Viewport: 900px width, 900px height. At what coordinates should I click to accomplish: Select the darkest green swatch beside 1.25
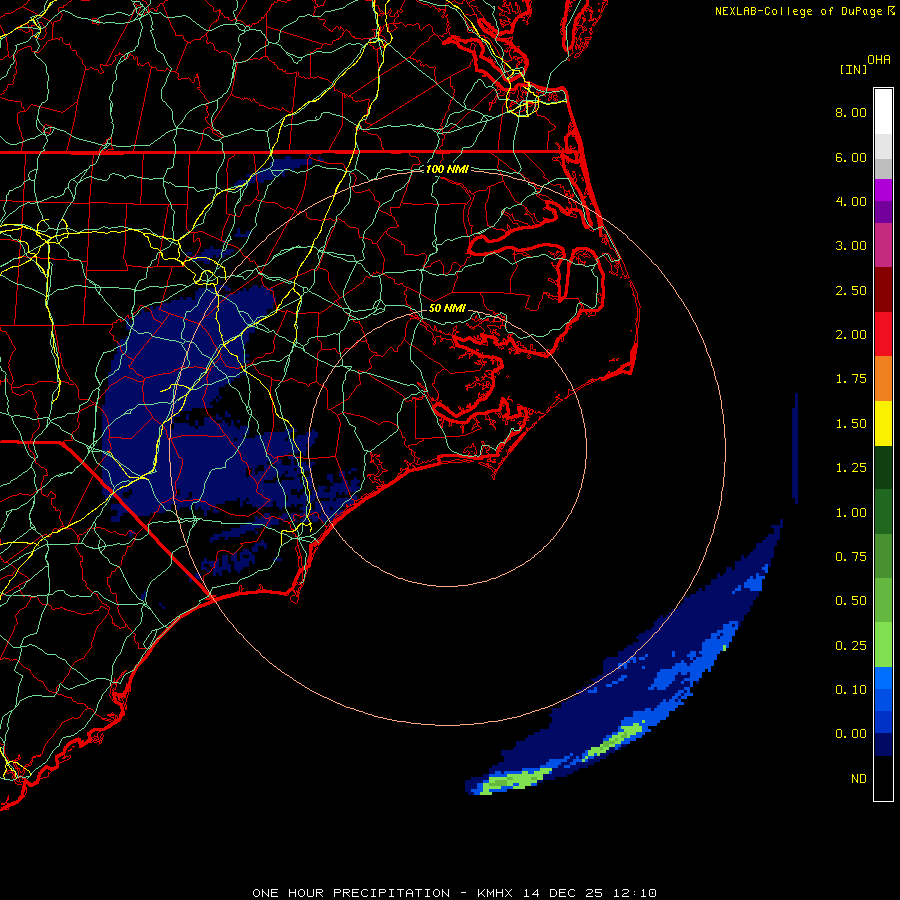[883, 467]
